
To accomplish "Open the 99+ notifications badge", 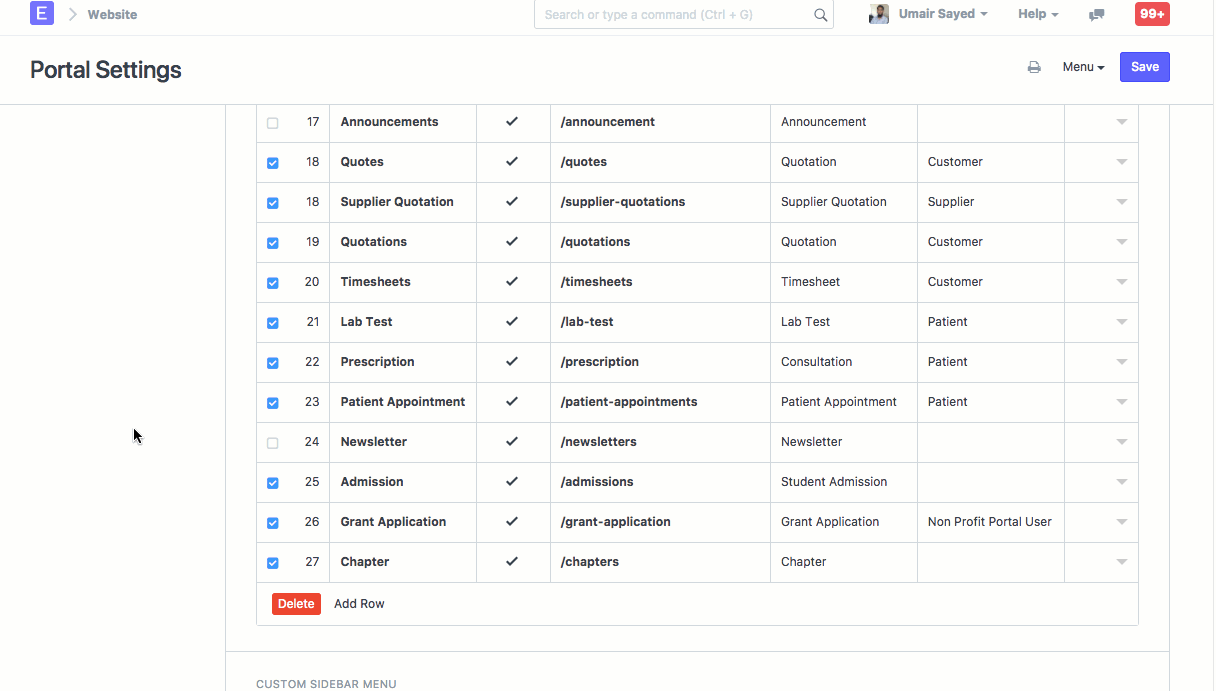I will coord(1152,14).
